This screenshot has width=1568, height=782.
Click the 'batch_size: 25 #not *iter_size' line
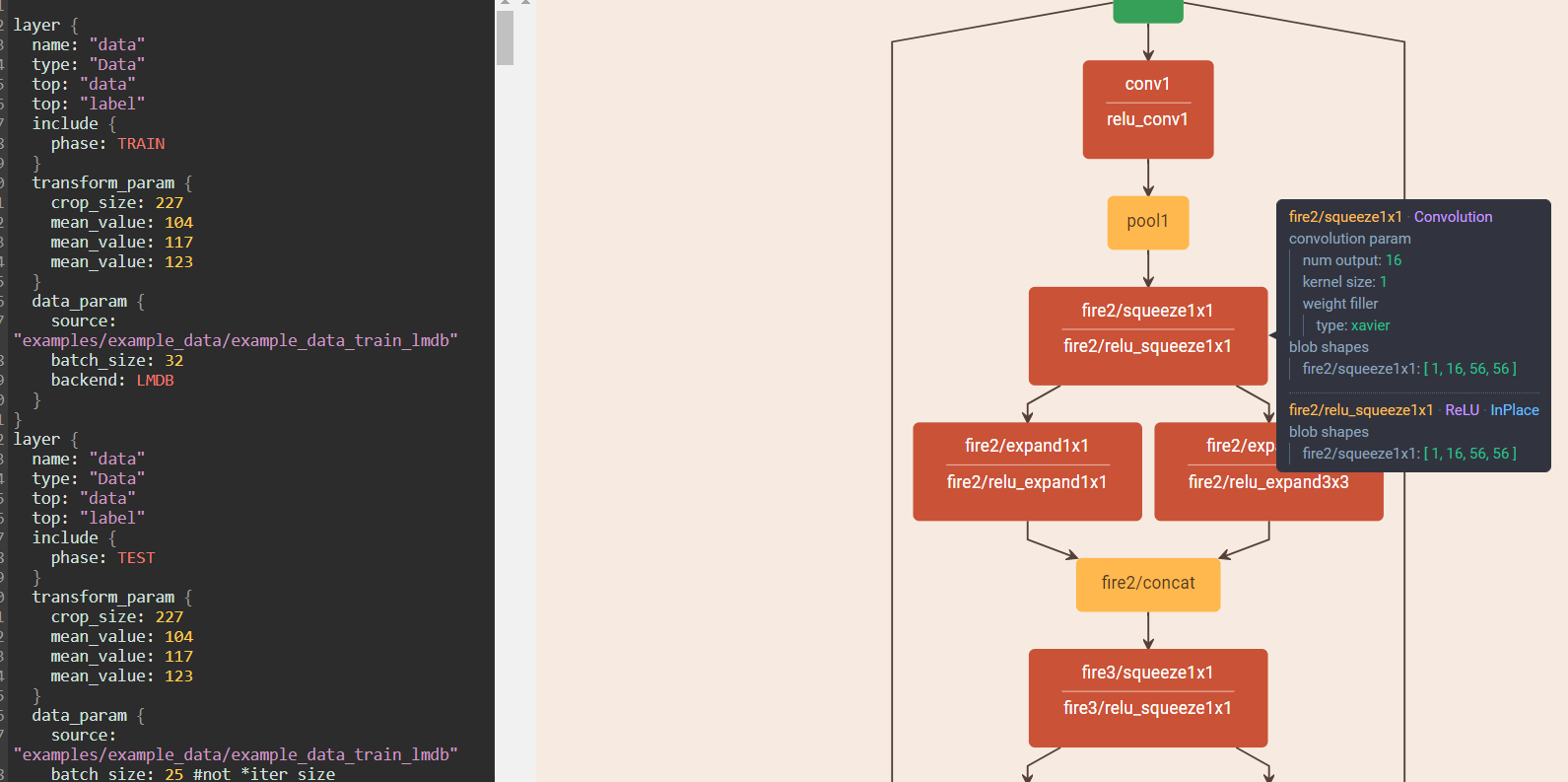192,774
